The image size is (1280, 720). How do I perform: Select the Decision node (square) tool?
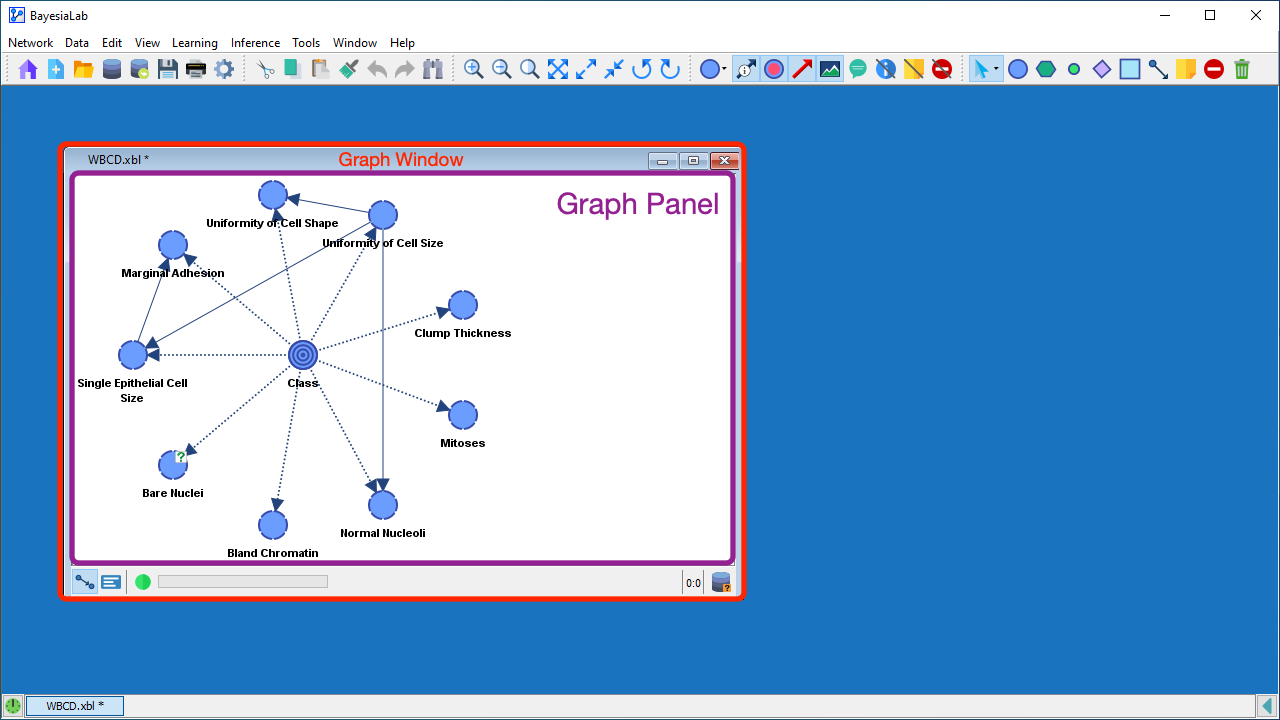pos(1130,69)
